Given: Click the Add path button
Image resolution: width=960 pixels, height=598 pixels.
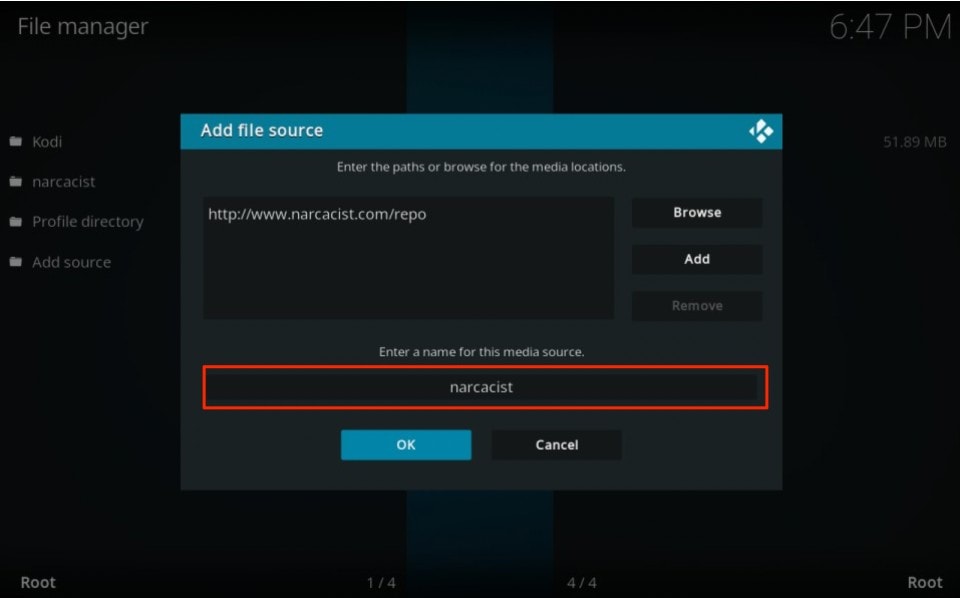Looking at the screenshot, I should pyautogui.click(x=697, y=259).
